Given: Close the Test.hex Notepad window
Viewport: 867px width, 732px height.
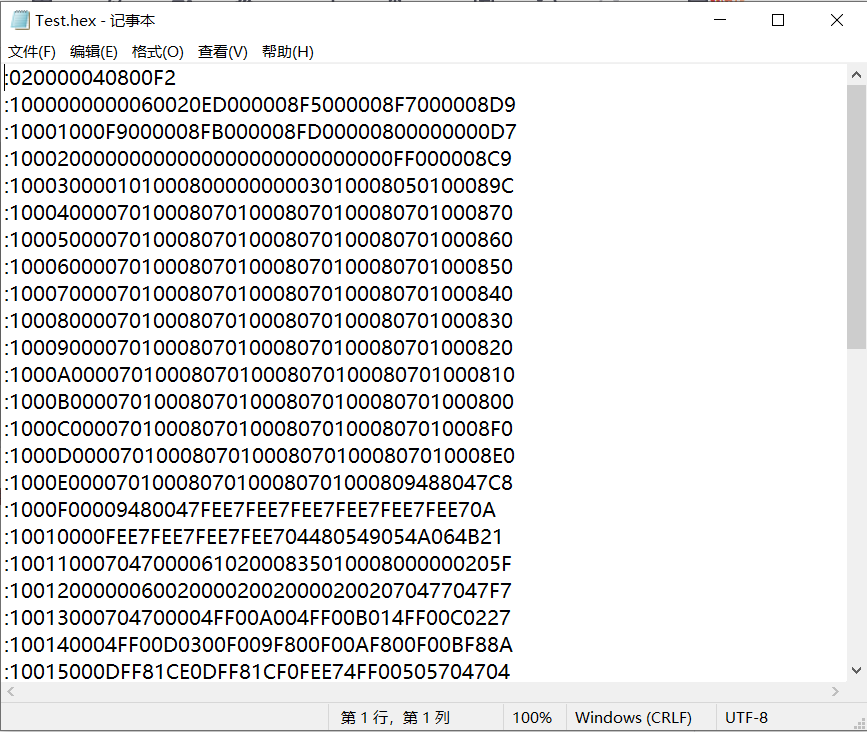Looking at the screenshot, I should tap(837, 20).
